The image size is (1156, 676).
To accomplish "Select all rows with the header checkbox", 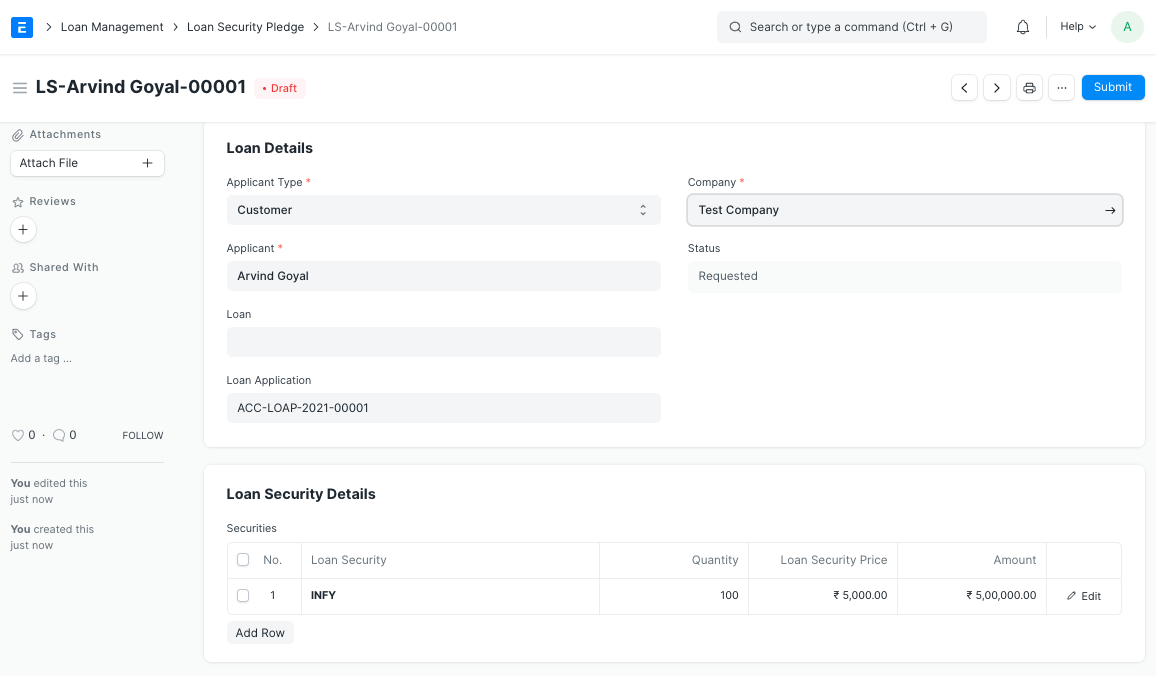I will [x=243, y=559].
